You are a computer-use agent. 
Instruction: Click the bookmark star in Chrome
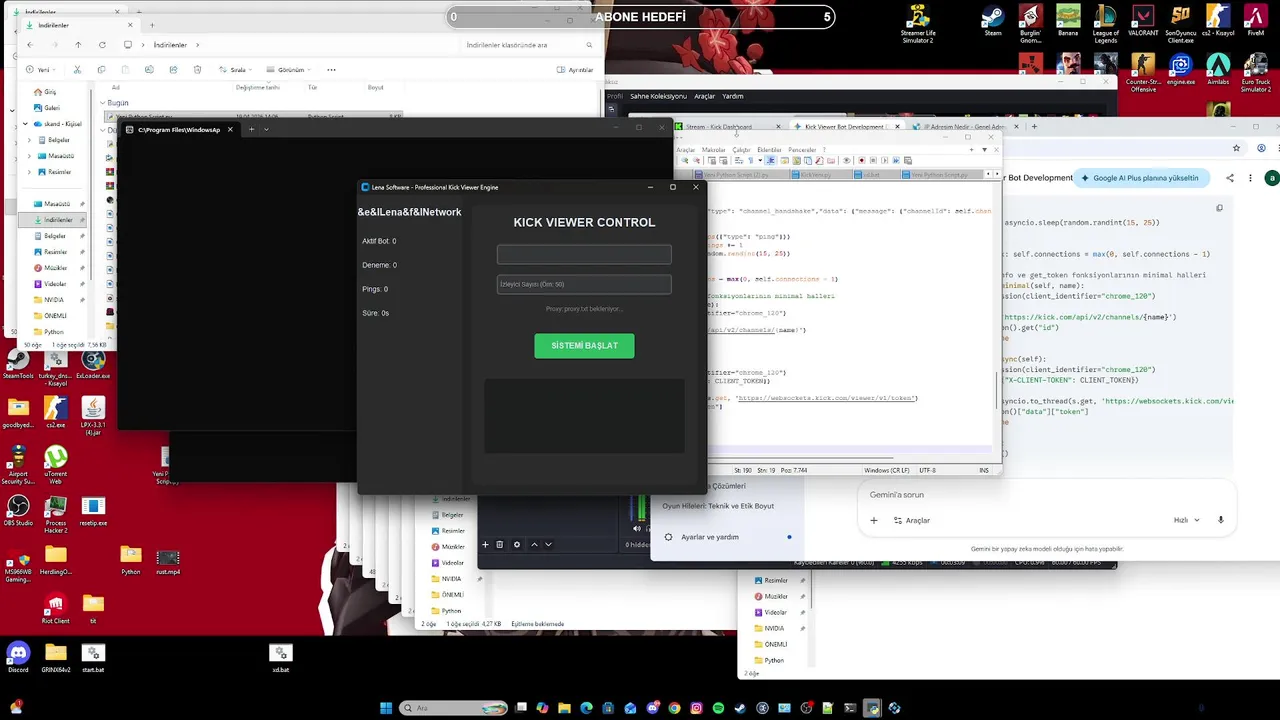coord(1238,148)
